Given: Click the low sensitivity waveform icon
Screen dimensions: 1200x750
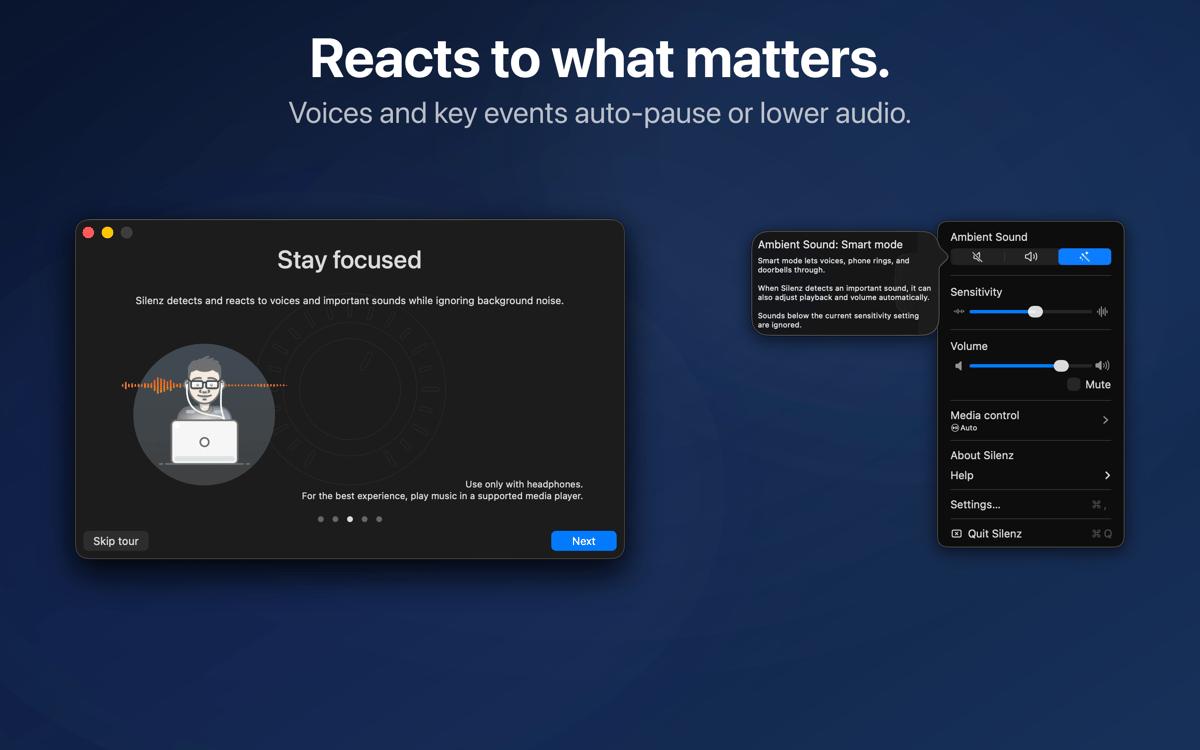Looking at the screenshot, I should pos(959,312).
